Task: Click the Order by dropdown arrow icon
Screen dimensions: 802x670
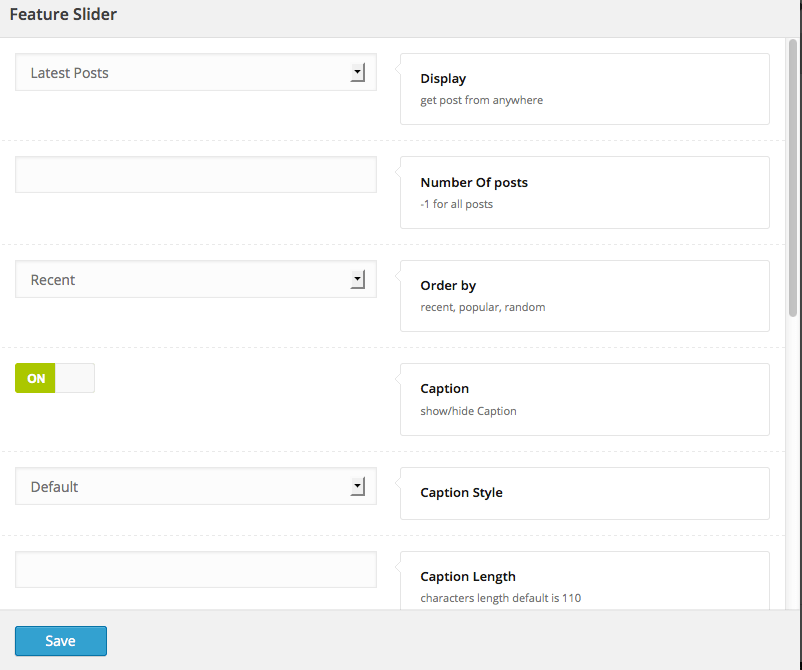Action: coord(357,280)
